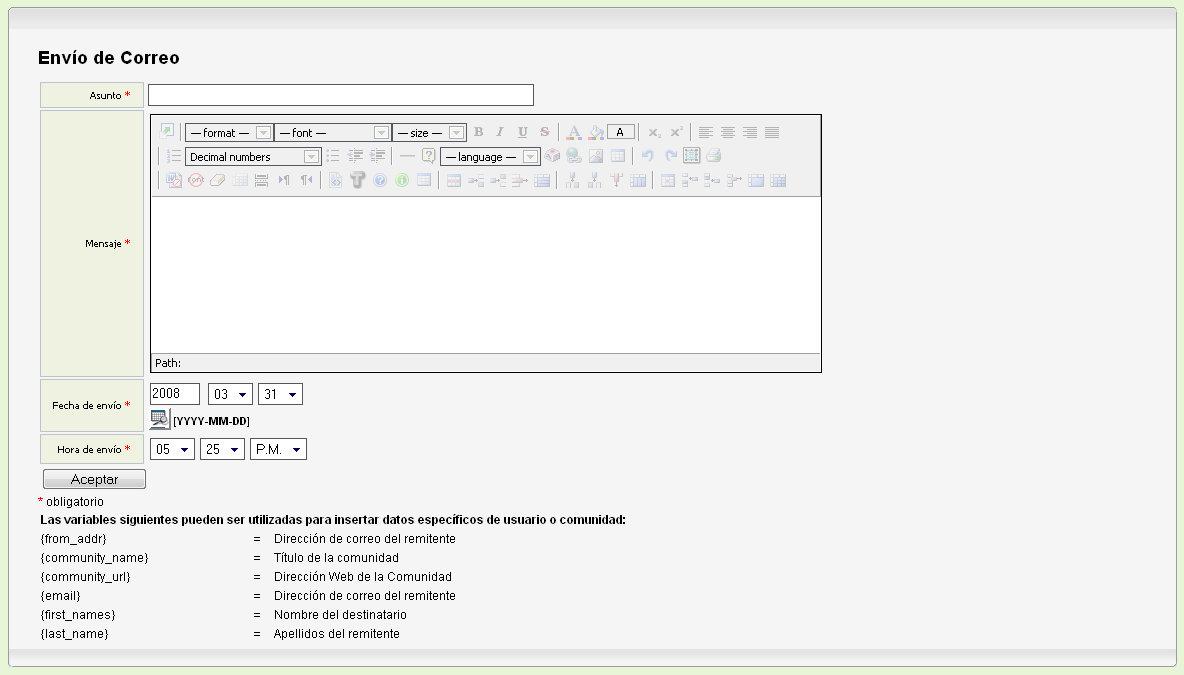Click the Path: status bar
Viewport: 1184px width, 675px height.
(486, 363)
